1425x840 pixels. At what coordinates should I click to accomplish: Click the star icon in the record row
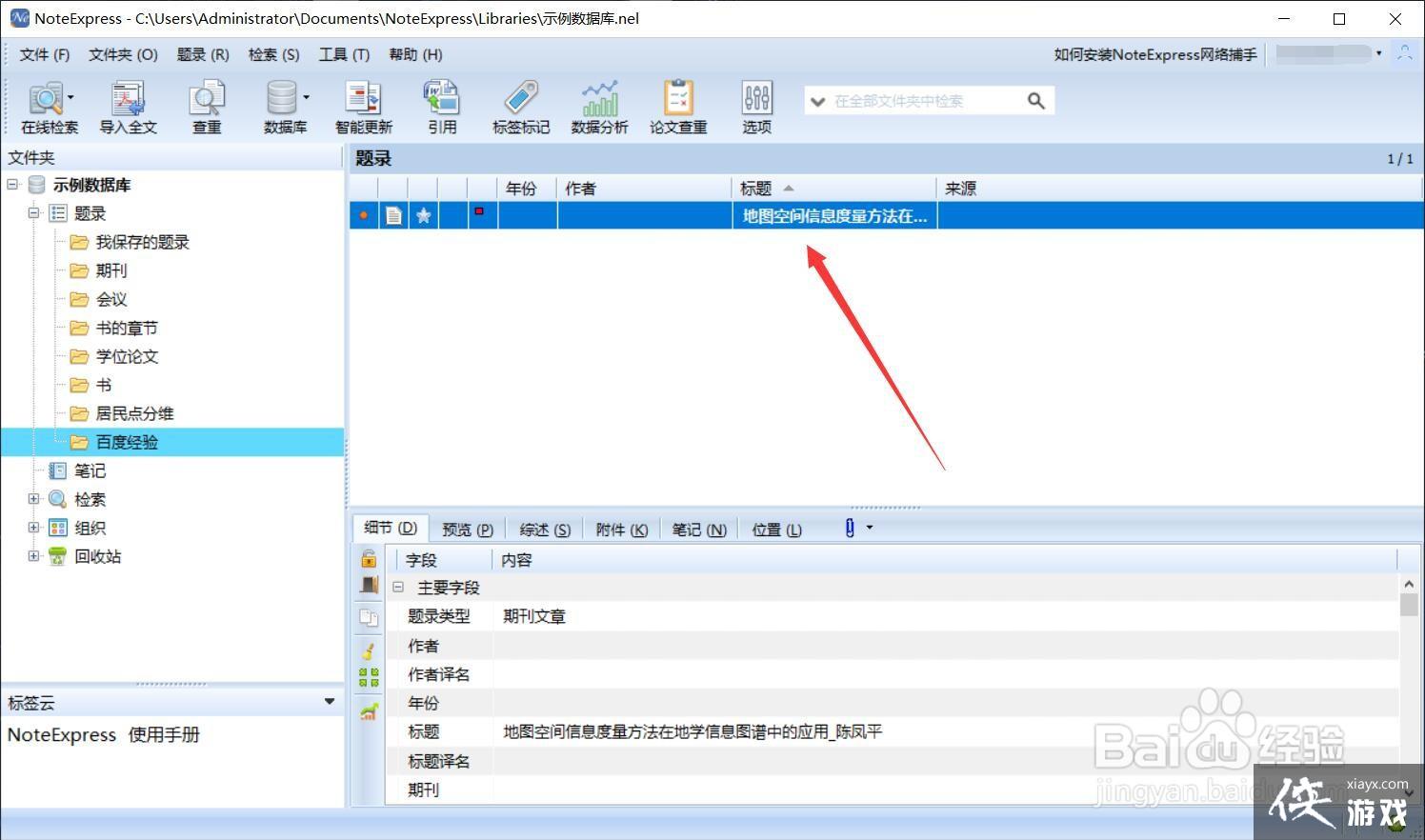pos(424,216)
